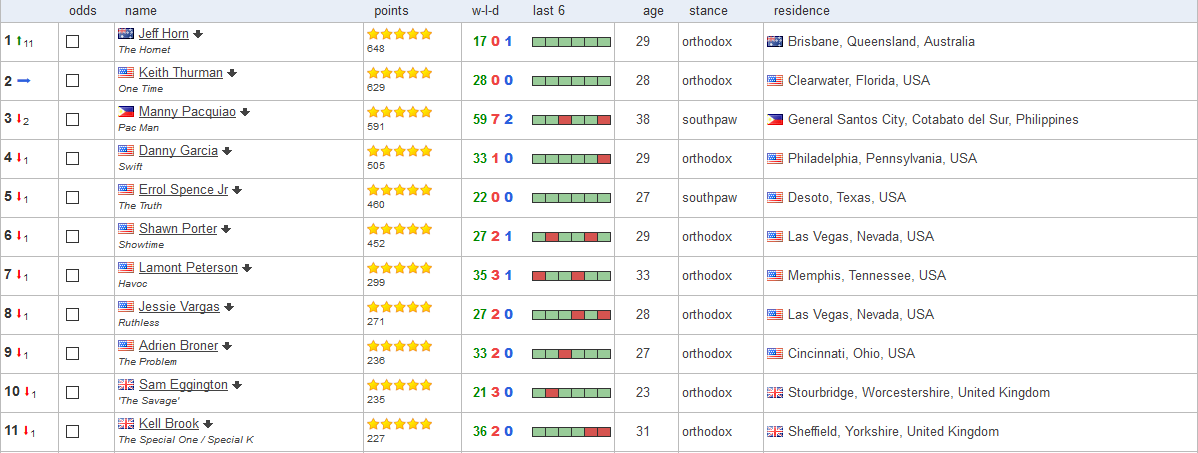1198x453 pixels.
Task: Click the UK flag beside Sheffield, Yorkshire residence
Action: pos(775,432)
